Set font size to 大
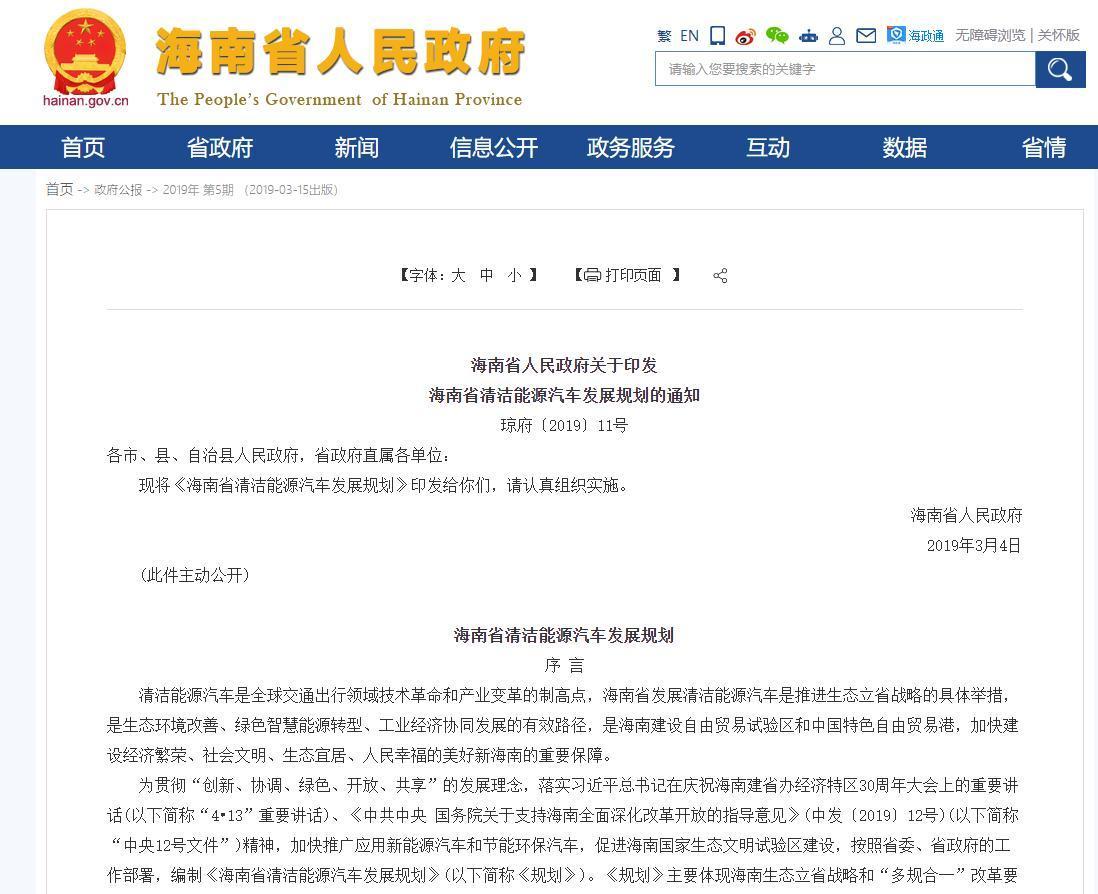 (458, 275)
